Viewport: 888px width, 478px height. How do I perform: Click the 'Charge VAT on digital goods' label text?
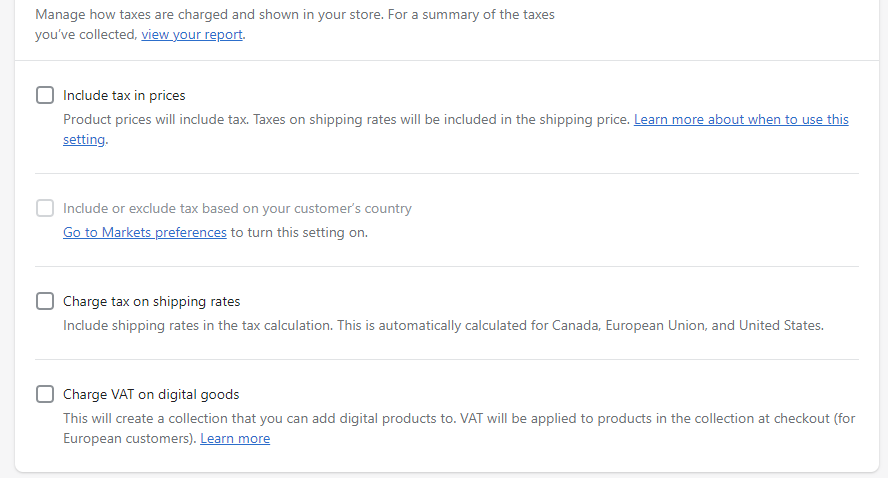pyautogui.click(x=151, y=394)
